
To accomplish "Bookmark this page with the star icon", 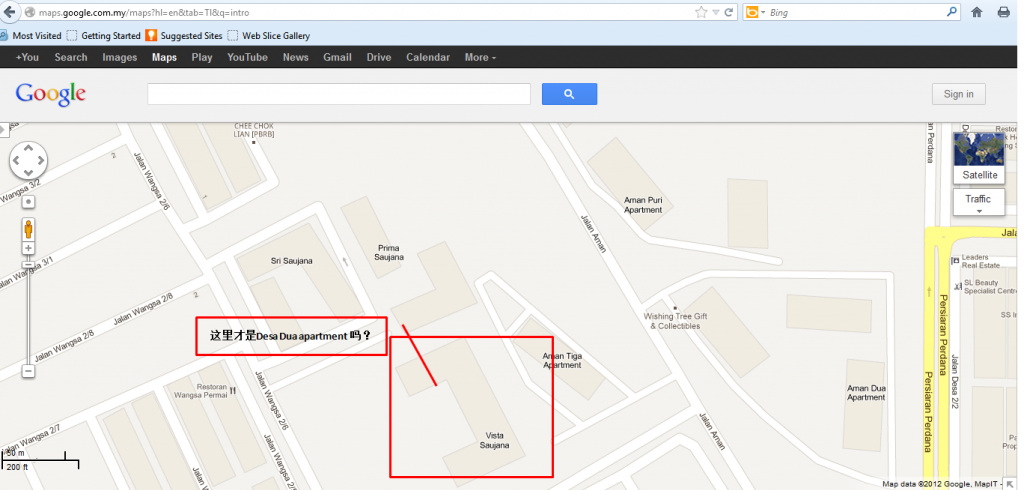I will pos(700,13).
